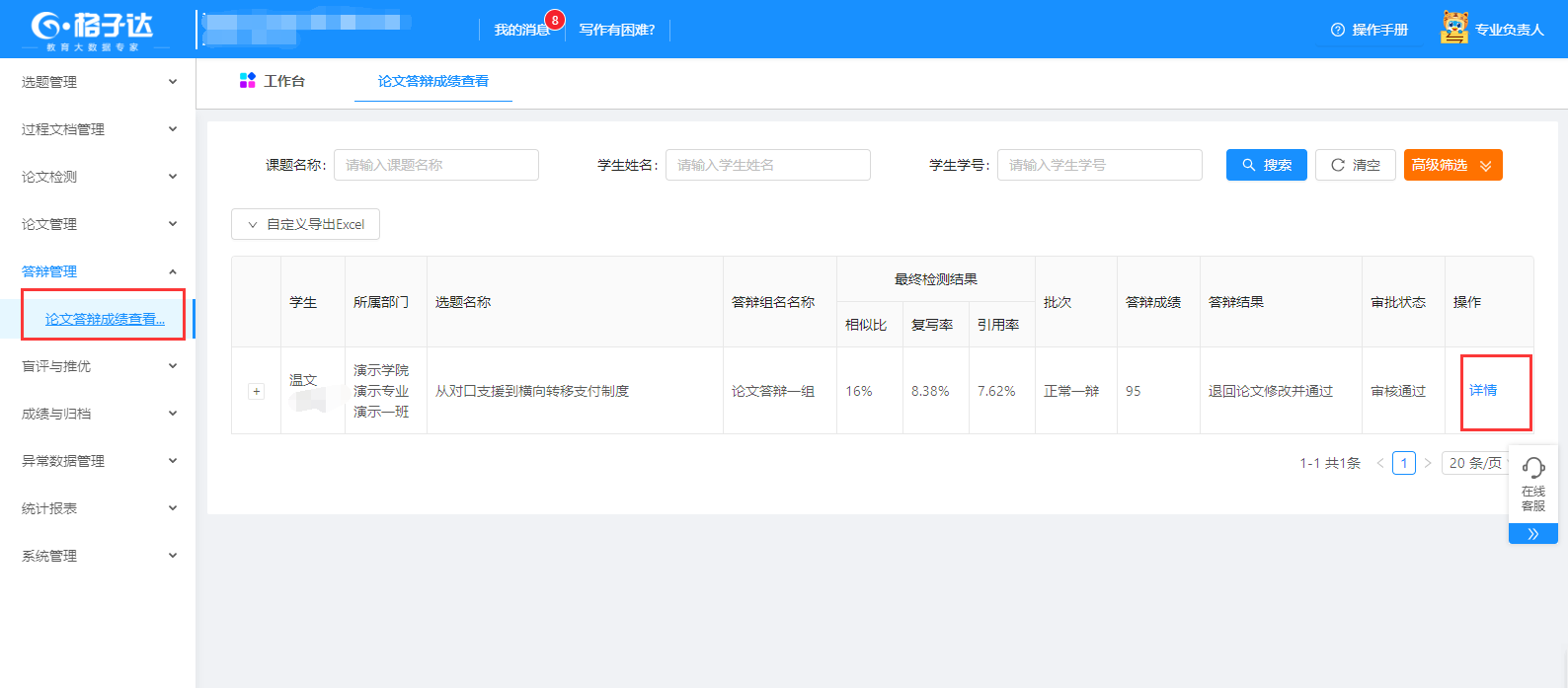Click the 工作台 colorful grid icon
This screenshot has width=1568, height=688.
click(248, 81)
